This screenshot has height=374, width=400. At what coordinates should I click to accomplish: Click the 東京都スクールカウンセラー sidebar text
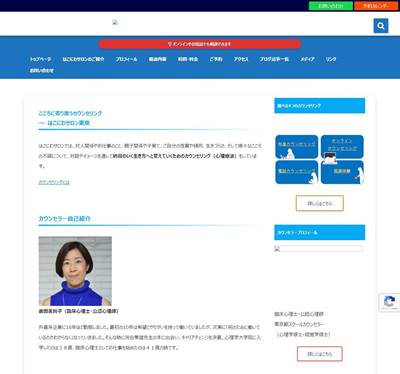299,324
